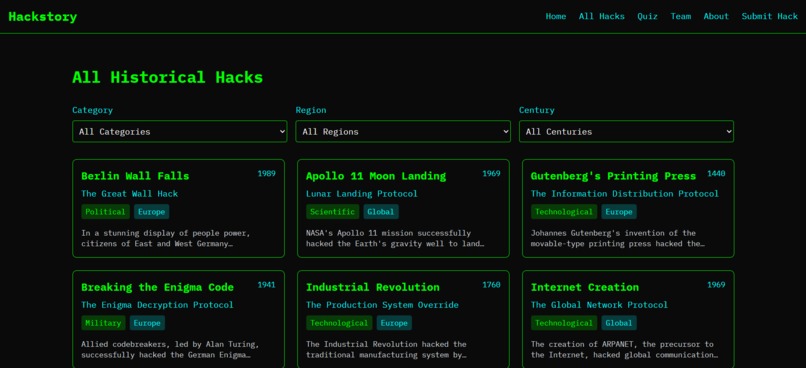This screenshot has height=368, width=806.
Task: Open All Hacks nav link
Action: click(x=601, y=16)
